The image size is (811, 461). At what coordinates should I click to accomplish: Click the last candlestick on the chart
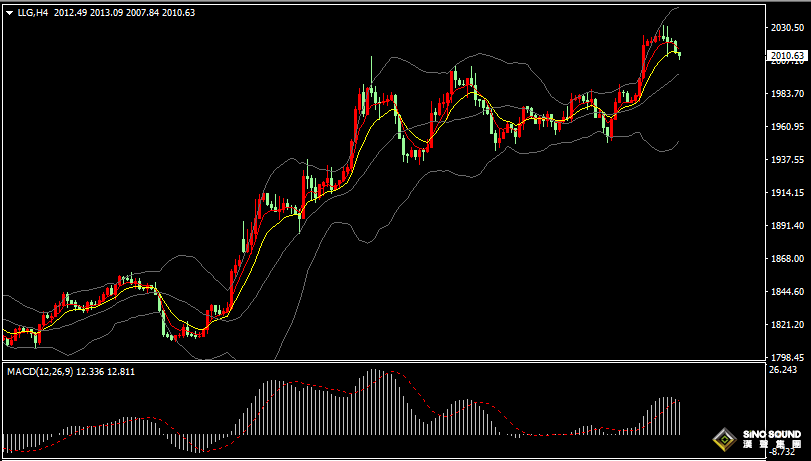point(679,53)
